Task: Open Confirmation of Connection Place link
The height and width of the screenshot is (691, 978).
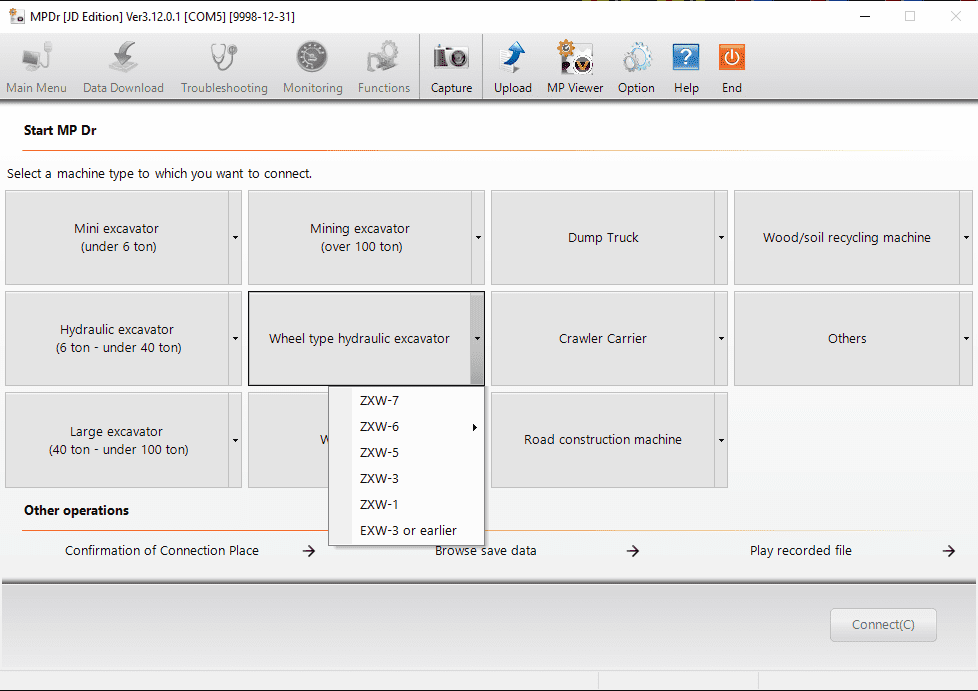Action: (x=162, y=551)
